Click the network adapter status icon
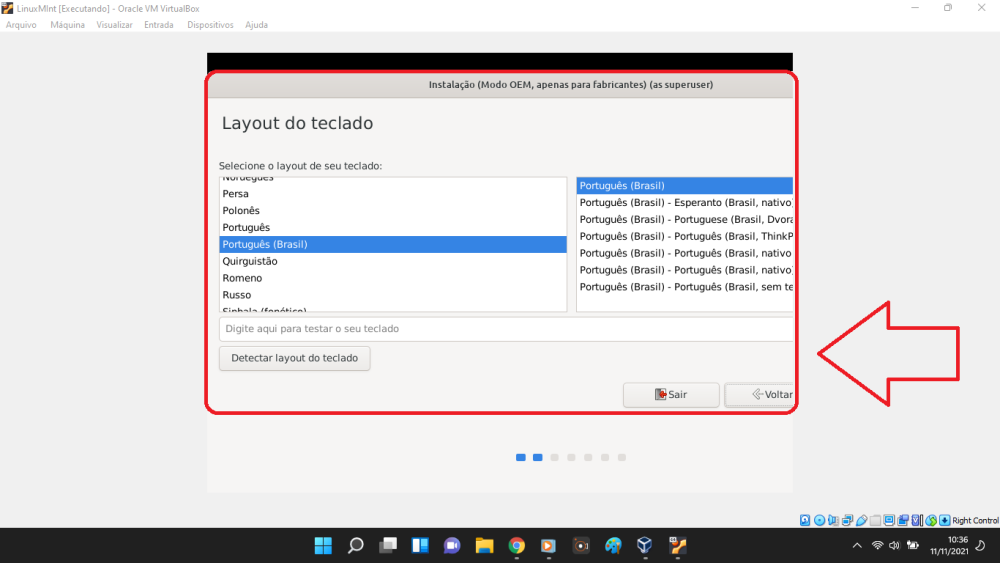This screenshot has height=563, width=1000. pyautogui.click(x=847, y=520)
